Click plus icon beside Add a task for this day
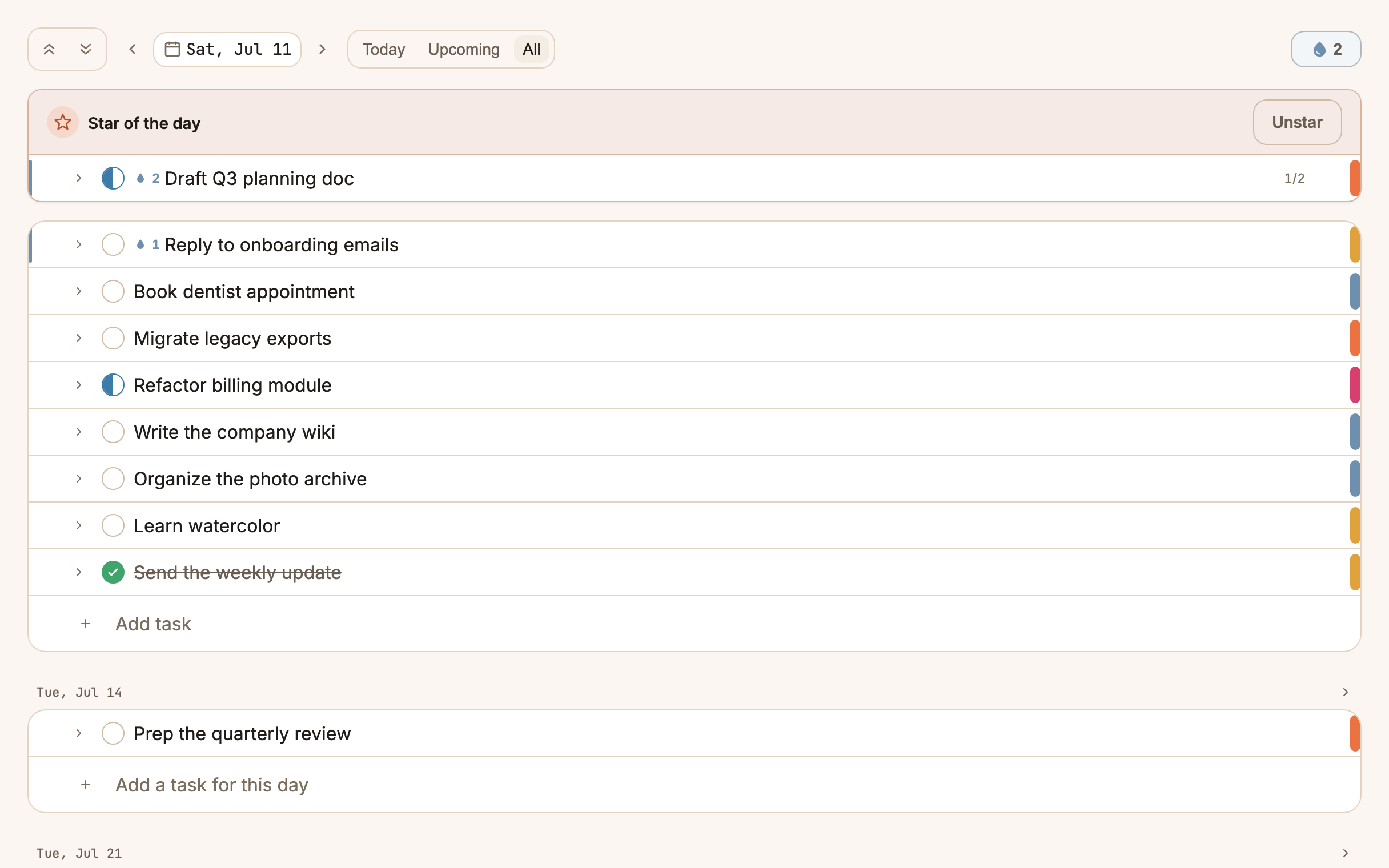Image resolution: width=1389 pixels, height=868 pixels. pyautogui.click(x=86, y=785)
